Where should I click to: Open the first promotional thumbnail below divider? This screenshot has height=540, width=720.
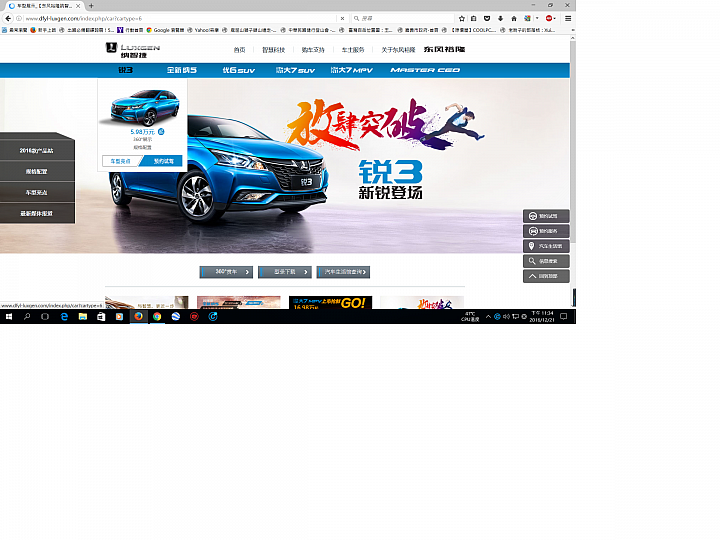146,302
